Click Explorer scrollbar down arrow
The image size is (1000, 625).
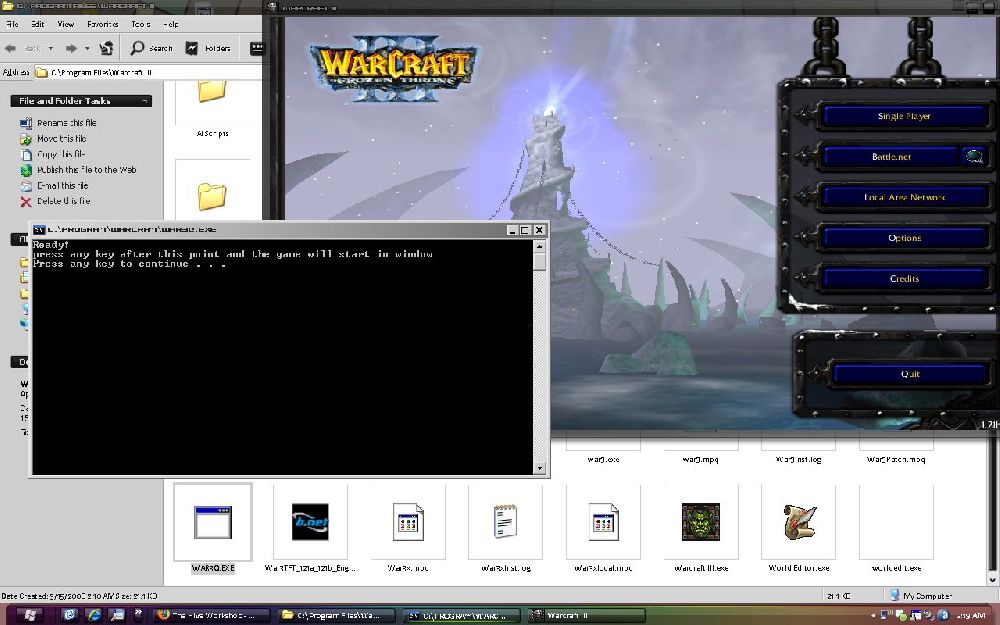992,580
